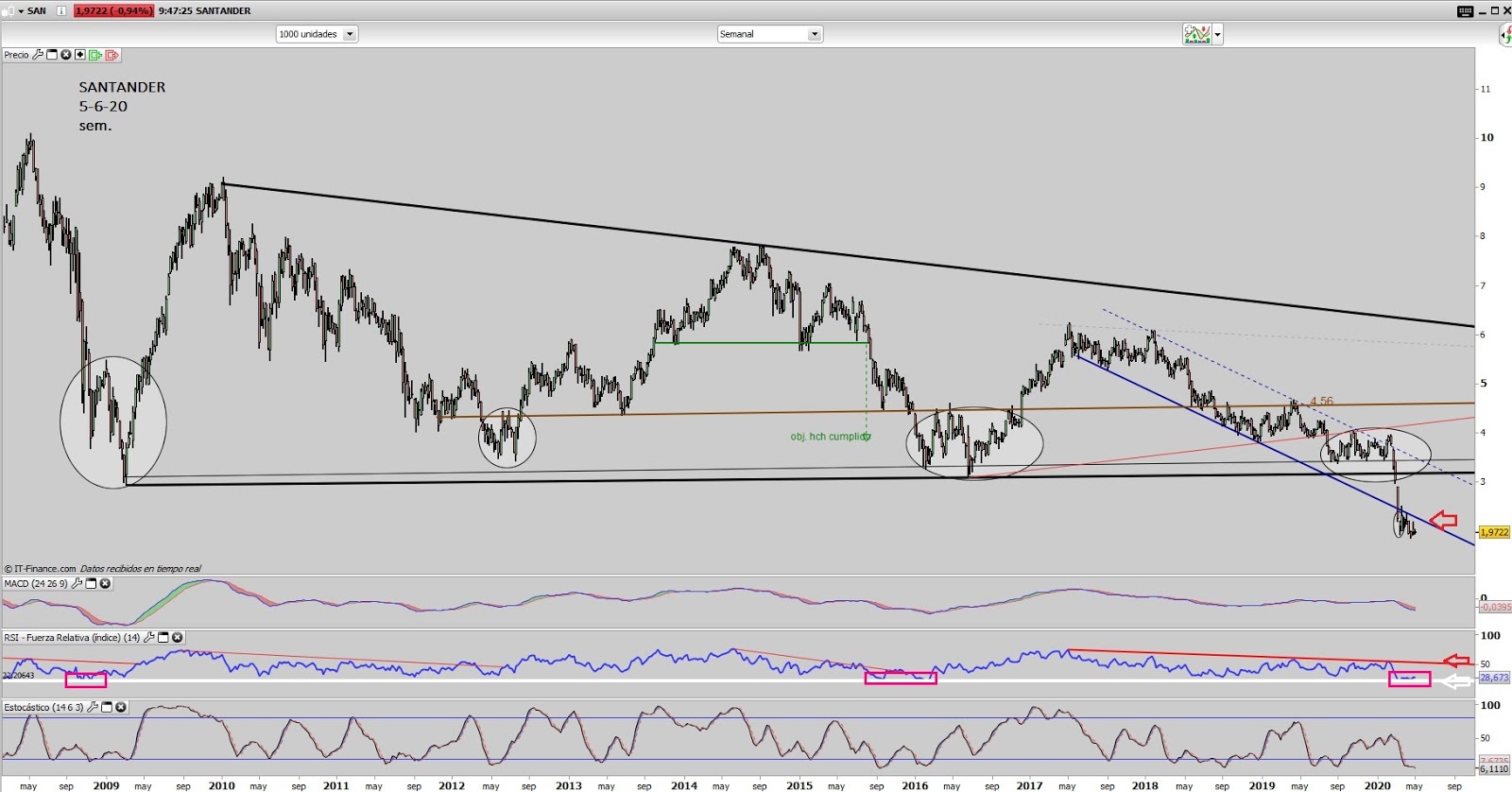Click the add indicator chart icon
This screenshot has height=792, width=1512.
[x=1196, y=34]
